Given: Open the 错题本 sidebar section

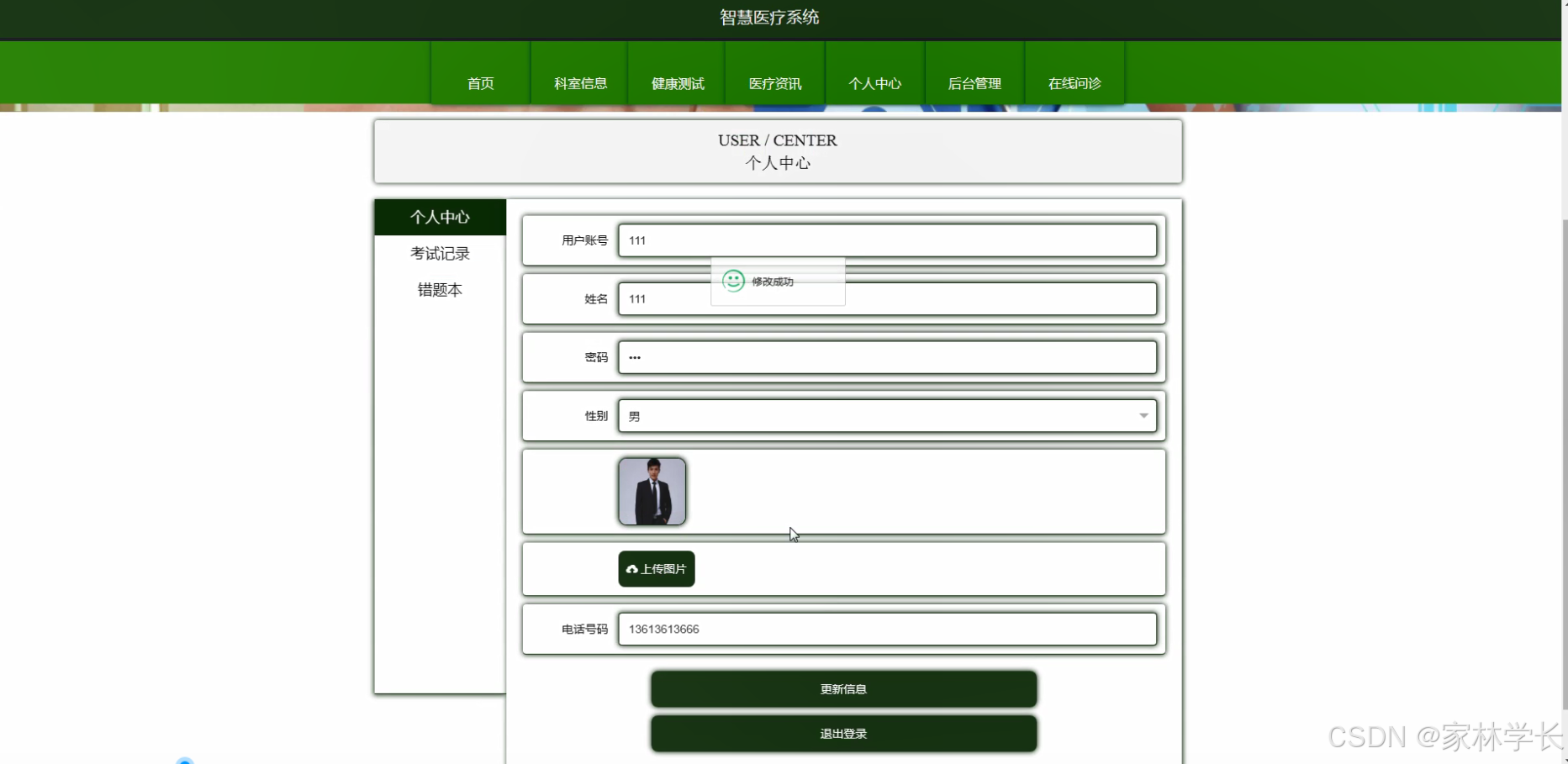Looking at the screenshot, I should (x=440, y=289).
